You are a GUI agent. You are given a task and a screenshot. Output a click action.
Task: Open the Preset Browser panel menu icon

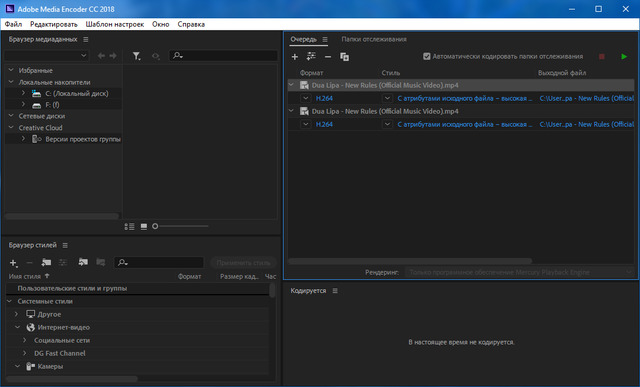pyautogui.click(x=65, y=245)
